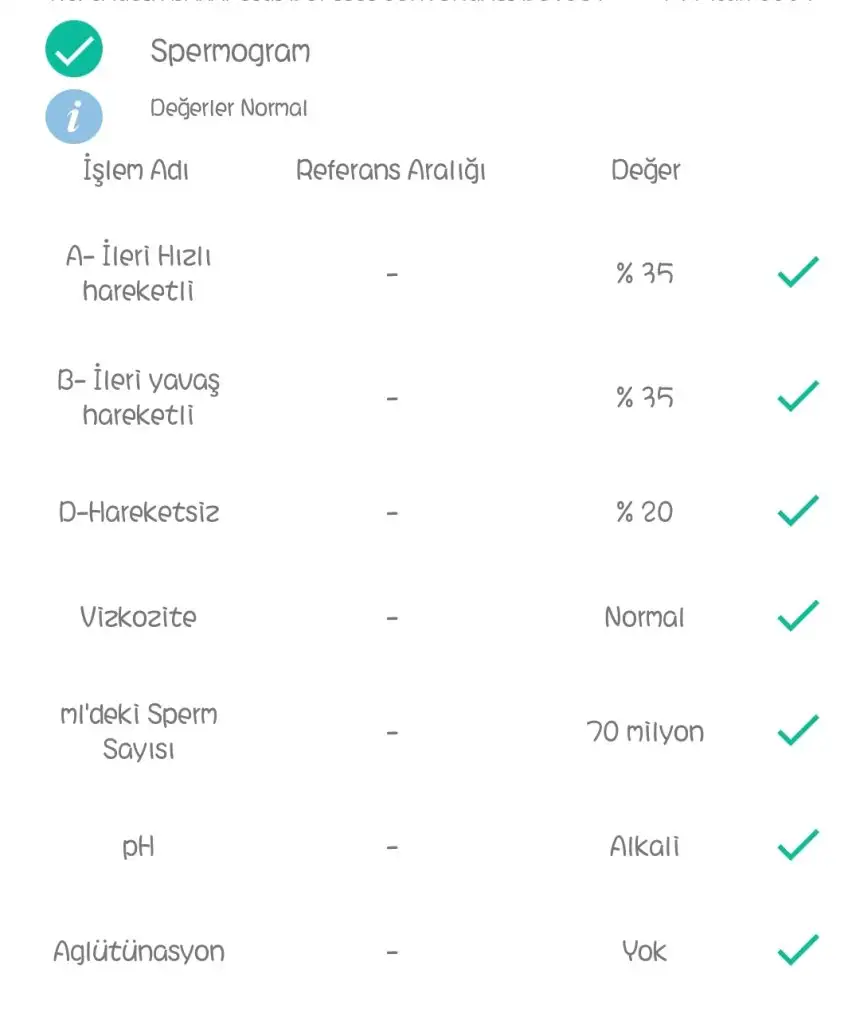The height and width of the screenshot is (1024, 860).
Task: Click the D-Hareketsiz test name
Action: (138, 513)
